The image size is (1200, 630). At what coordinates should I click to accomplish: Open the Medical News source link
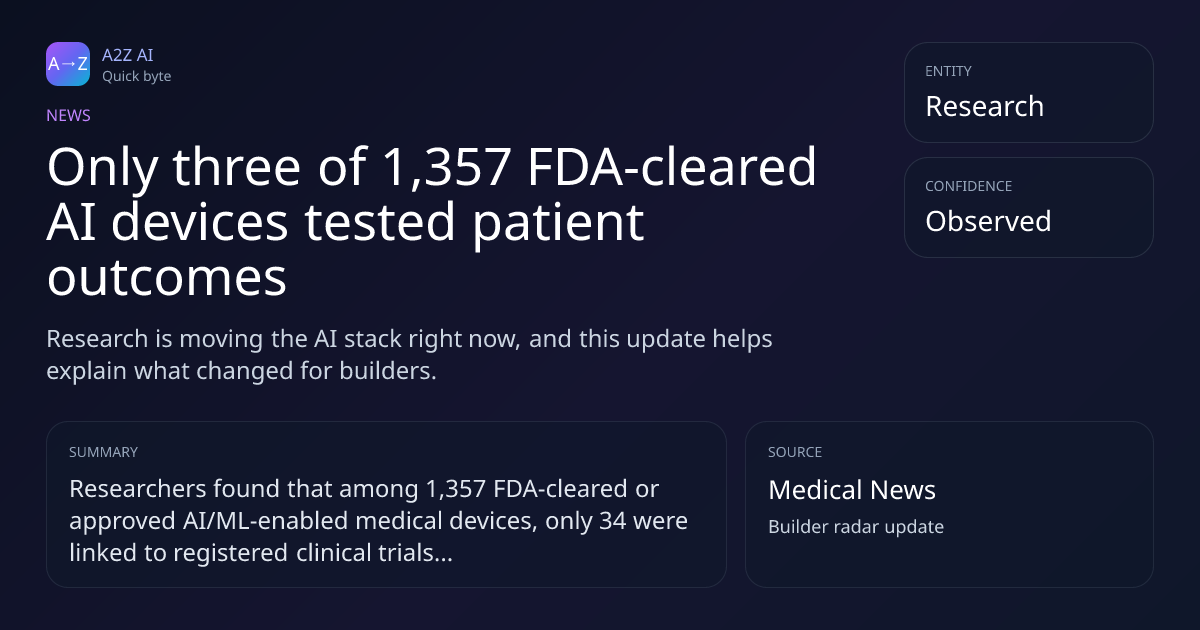tap(852, 490)
